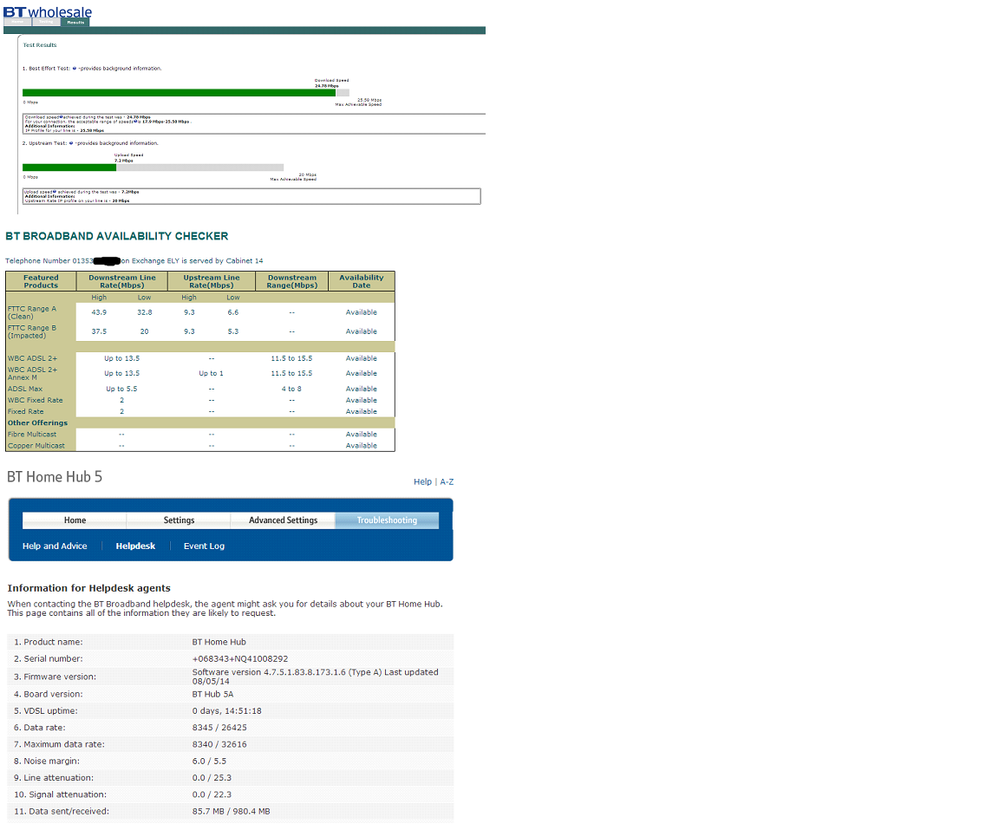
Task: Click the 32.8 downstream low value
Action: click(x=145, y=312)
